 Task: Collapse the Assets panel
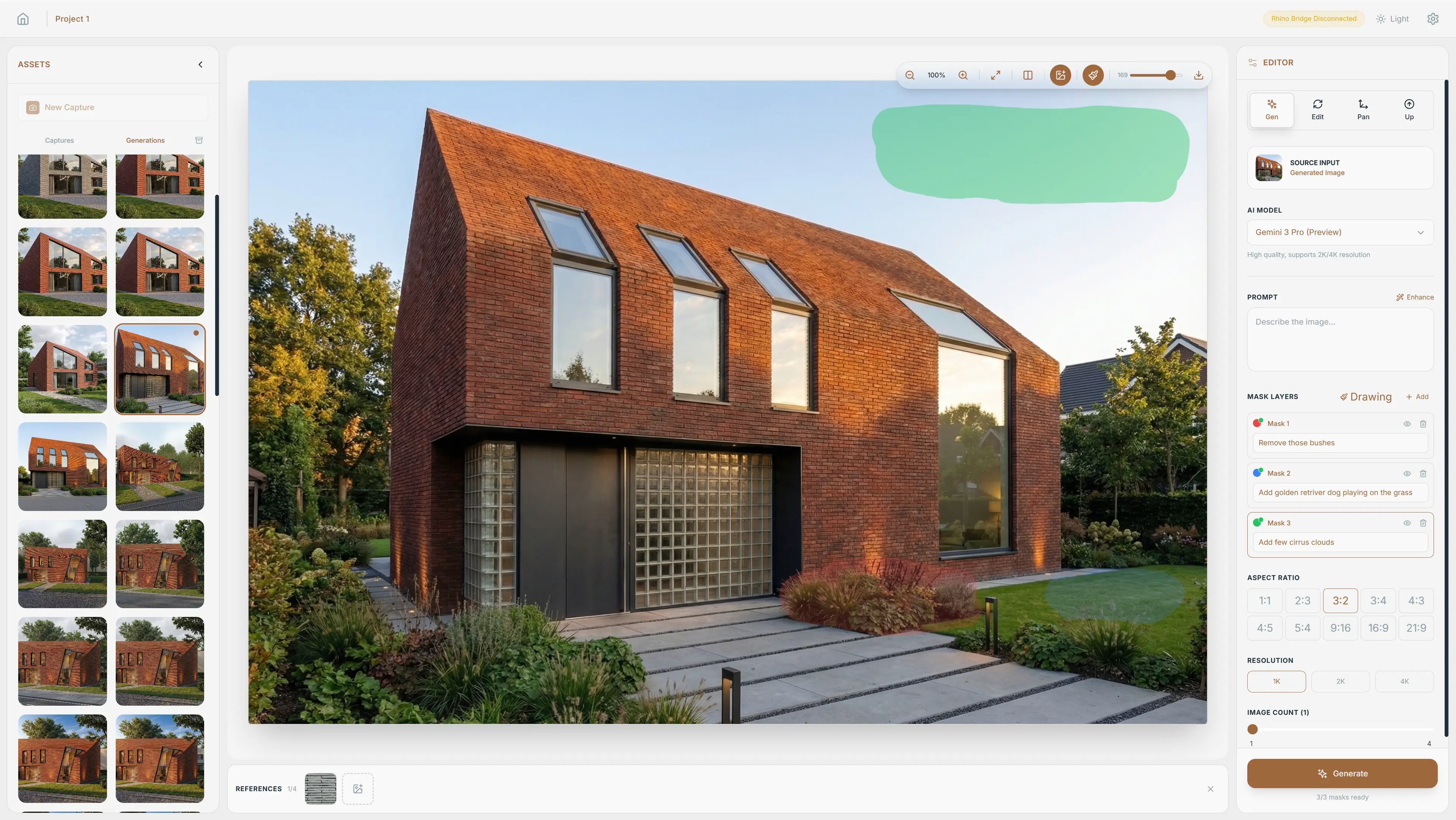coord(200,64)
